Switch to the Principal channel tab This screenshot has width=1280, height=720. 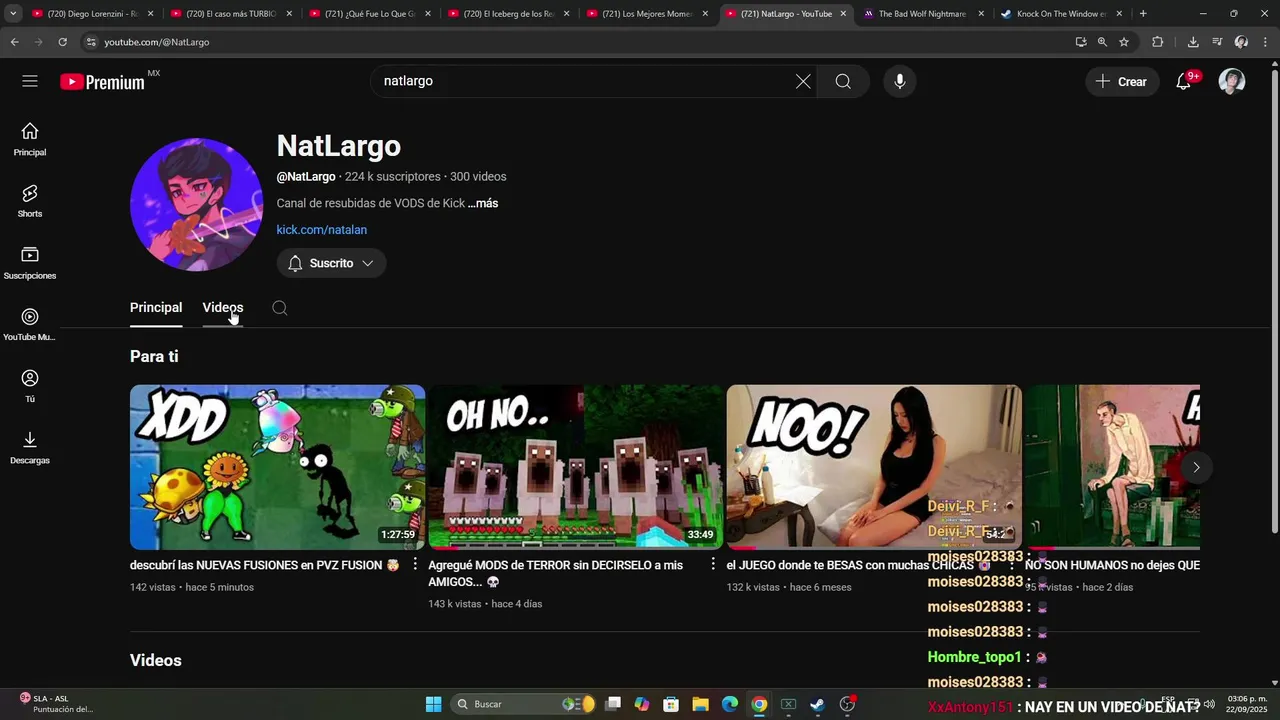point(156,308)
